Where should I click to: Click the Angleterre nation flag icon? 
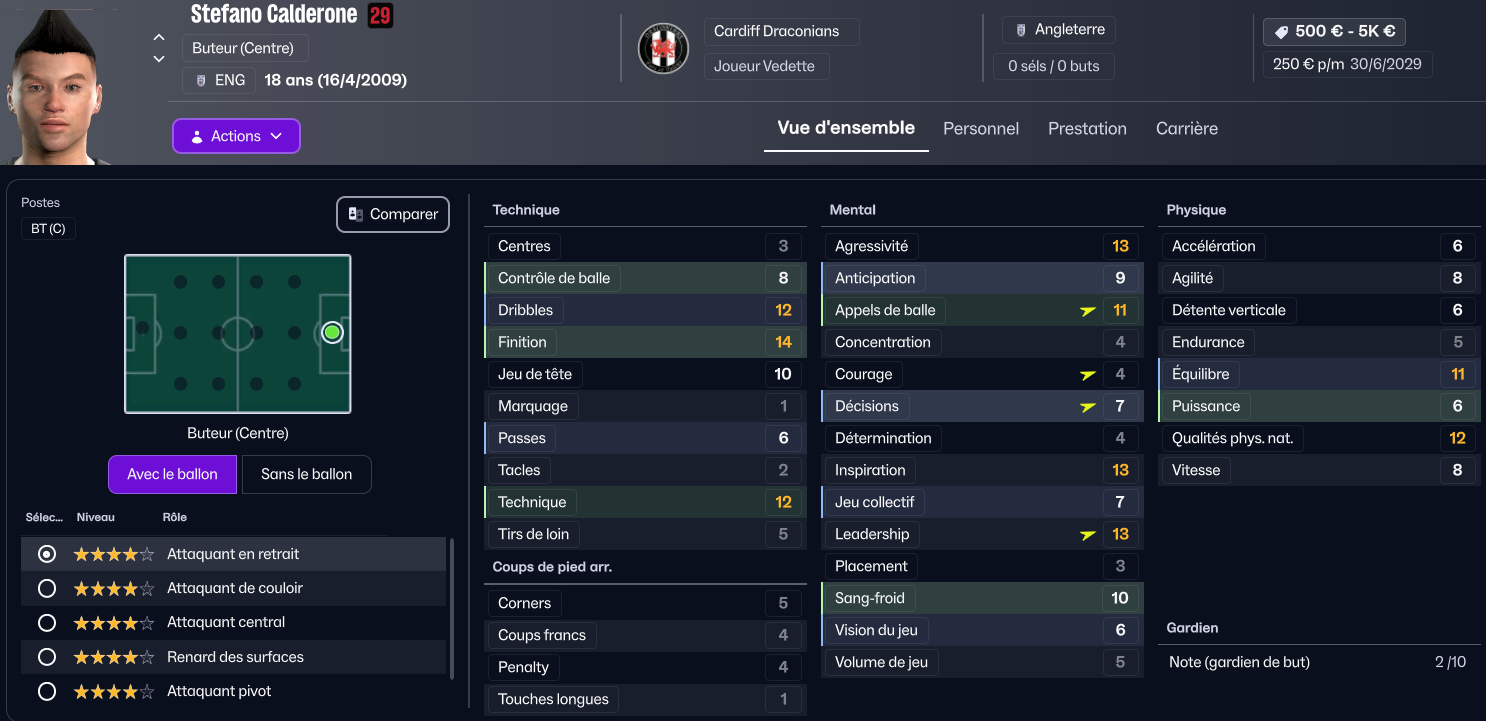pyautogui.click(x=1021, y=30)
